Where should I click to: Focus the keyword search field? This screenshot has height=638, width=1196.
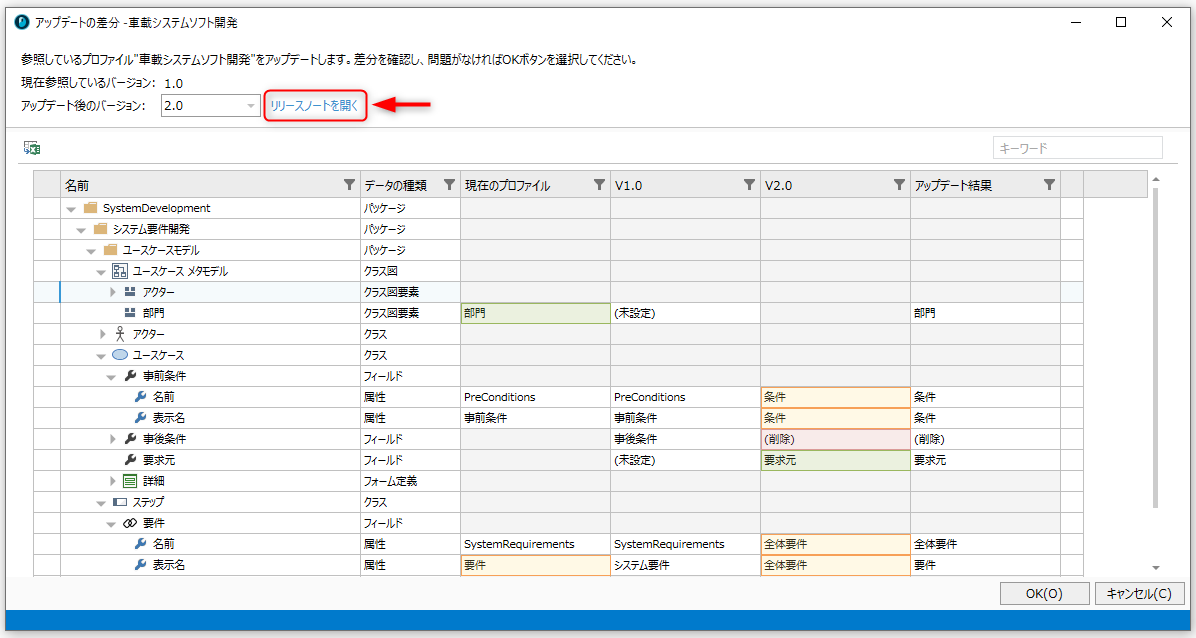1078,148
